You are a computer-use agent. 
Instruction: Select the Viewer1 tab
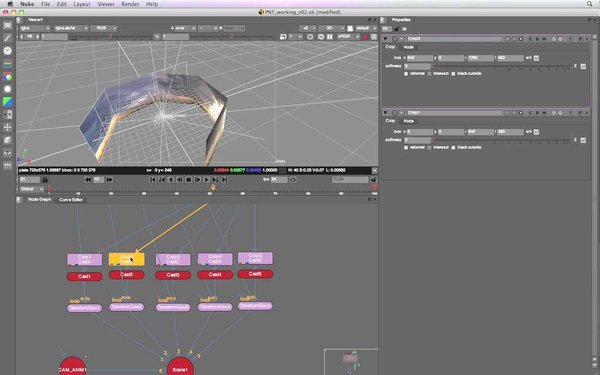point(35,20)
